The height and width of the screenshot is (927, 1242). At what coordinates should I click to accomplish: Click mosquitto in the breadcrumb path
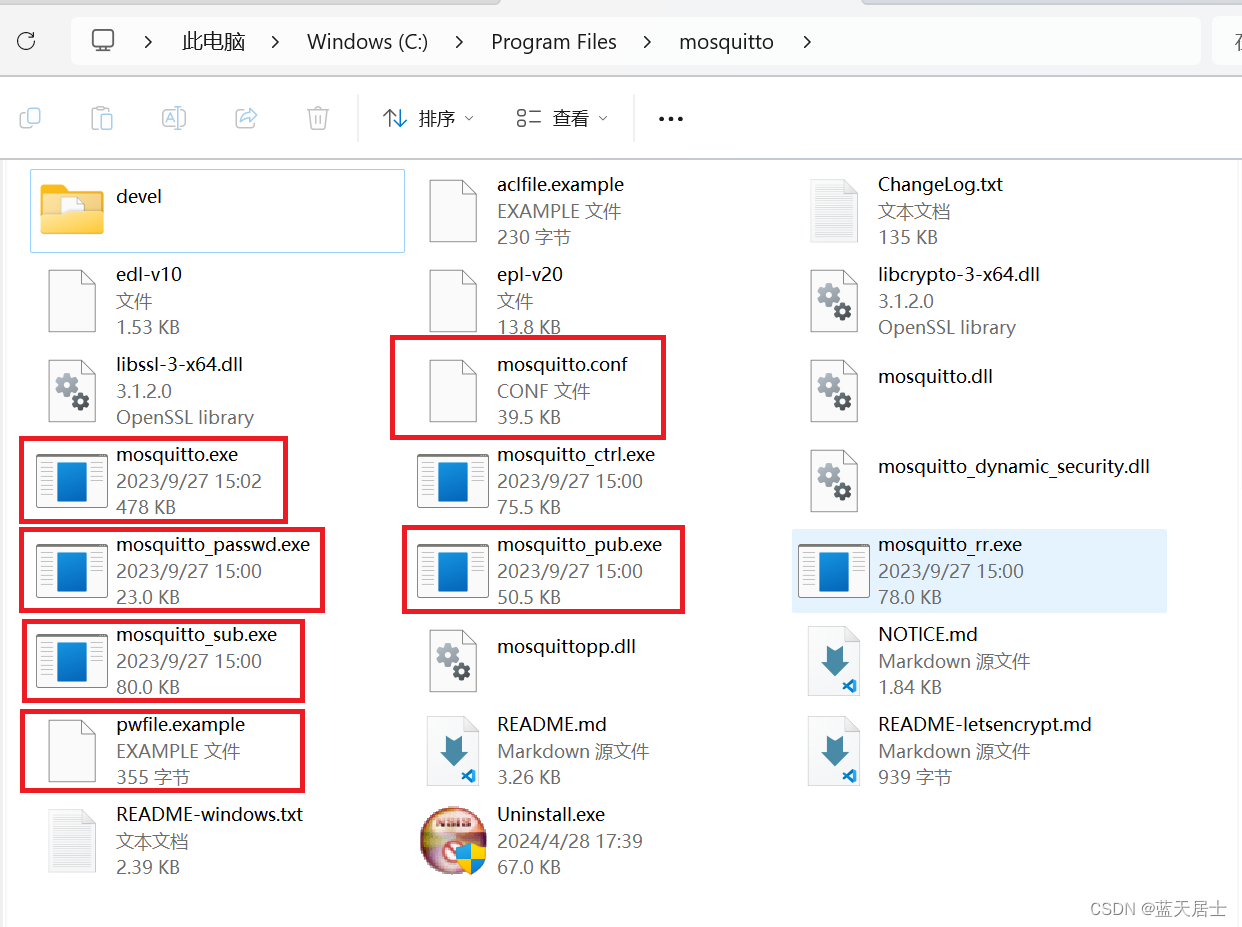pyautogui.click(x=726, y=42)
